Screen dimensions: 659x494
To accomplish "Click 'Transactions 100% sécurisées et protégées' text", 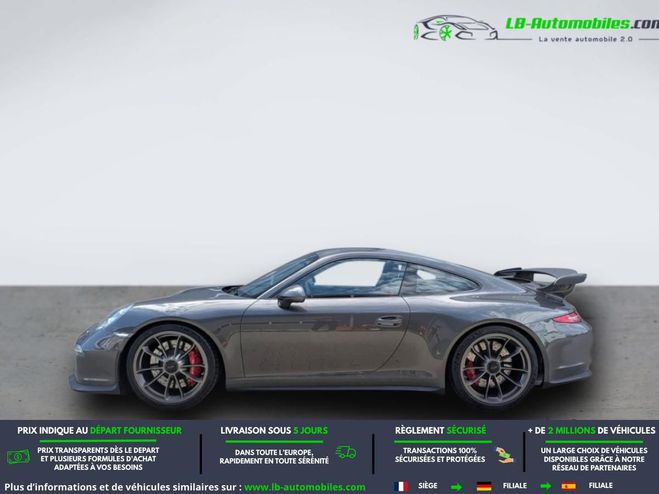I will tap(440, 455).
